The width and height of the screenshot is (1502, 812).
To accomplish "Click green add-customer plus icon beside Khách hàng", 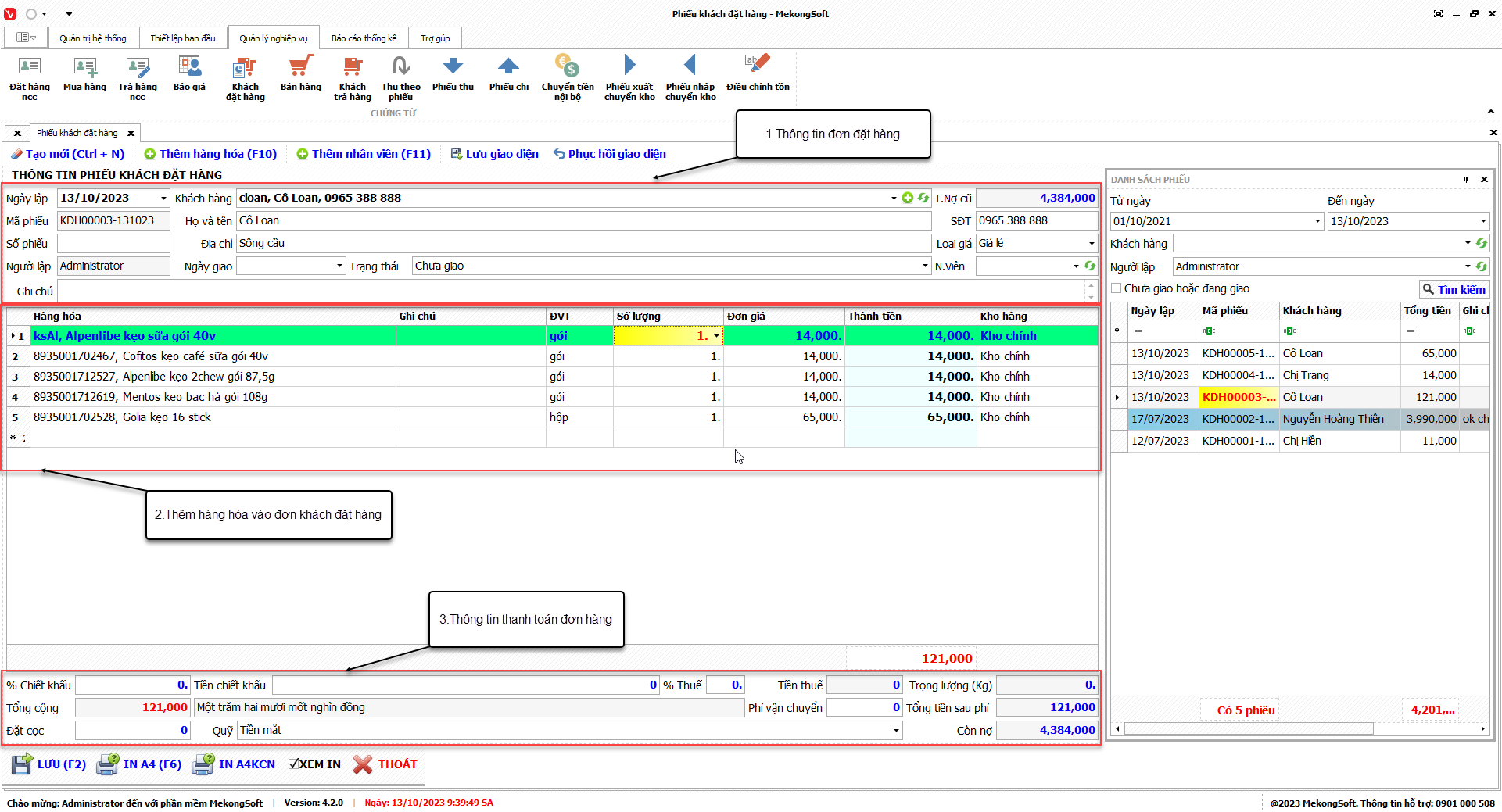I will coord(907,199).
